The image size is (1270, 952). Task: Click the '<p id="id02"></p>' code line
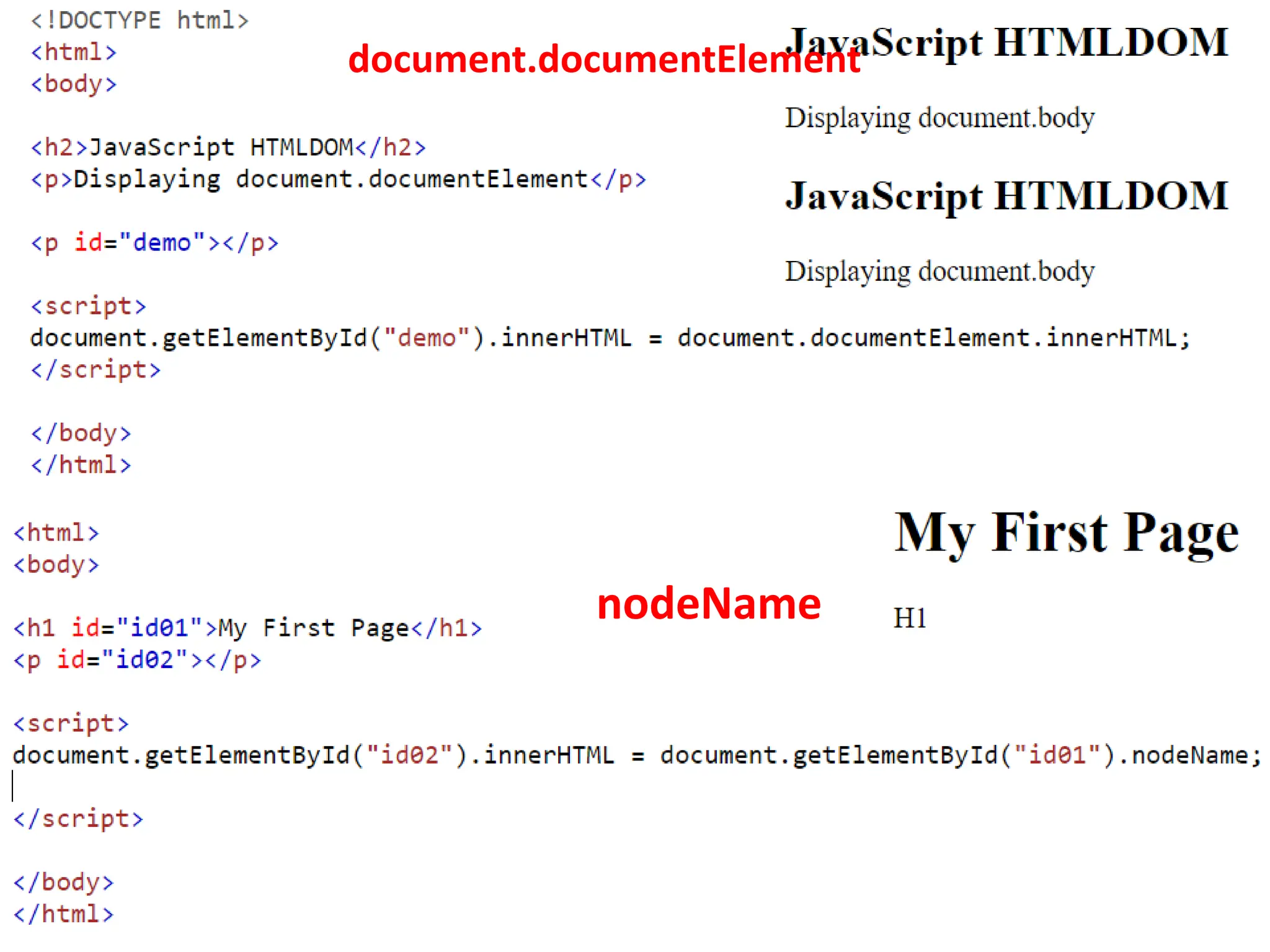[x=137, y=659]
